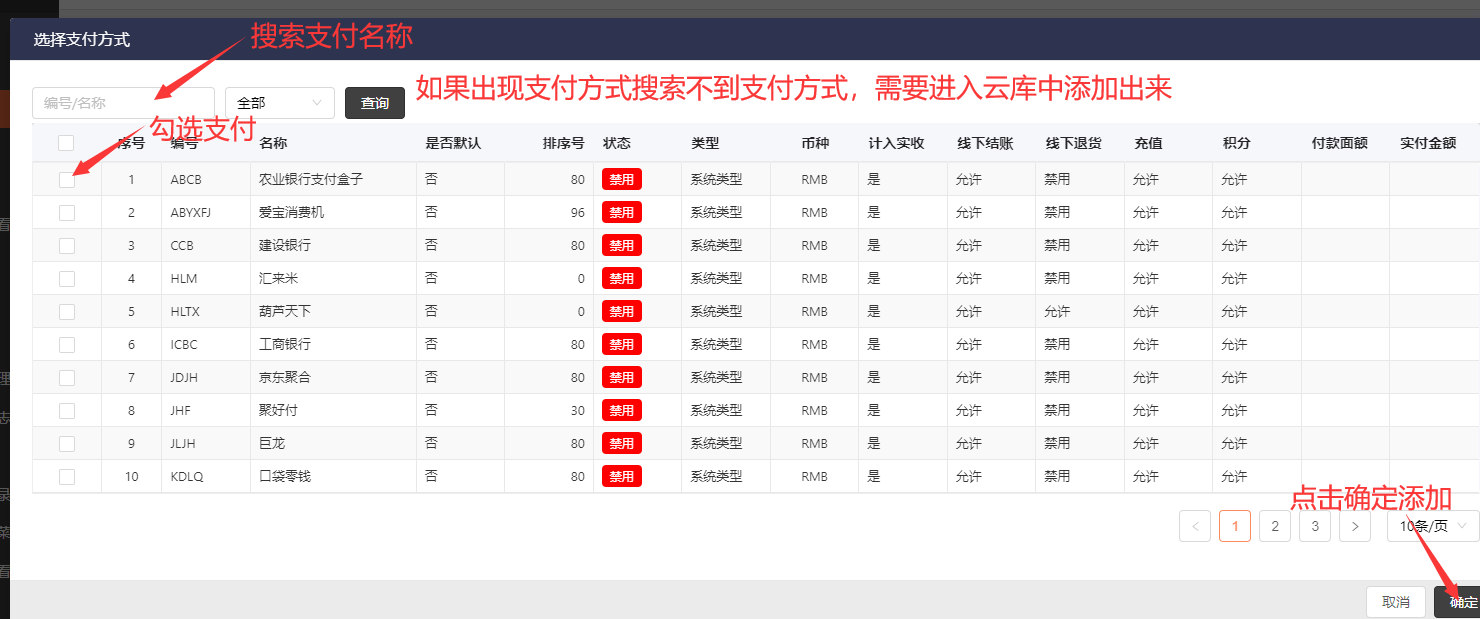The width and height of the screenshot is (1480, 619).
Task: Jump to page 3 of results
Action: [1314, 526]
